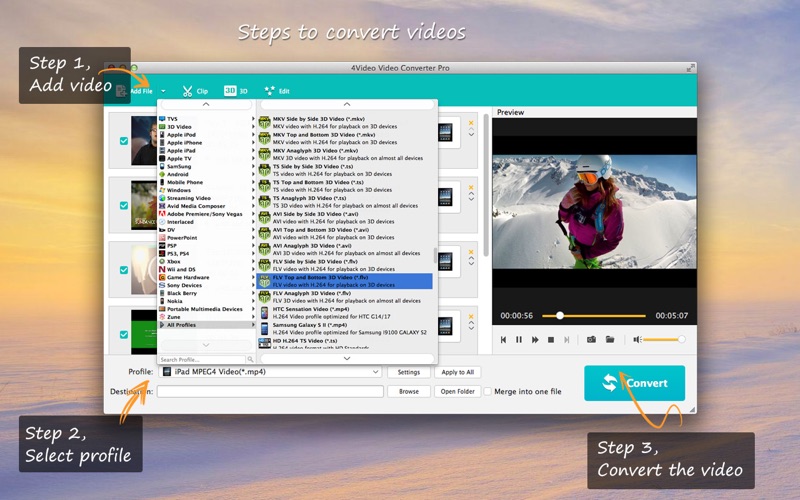800x500 pixels.
Task: Expand the Apple iPad category
Action: (x=207, y=151)
